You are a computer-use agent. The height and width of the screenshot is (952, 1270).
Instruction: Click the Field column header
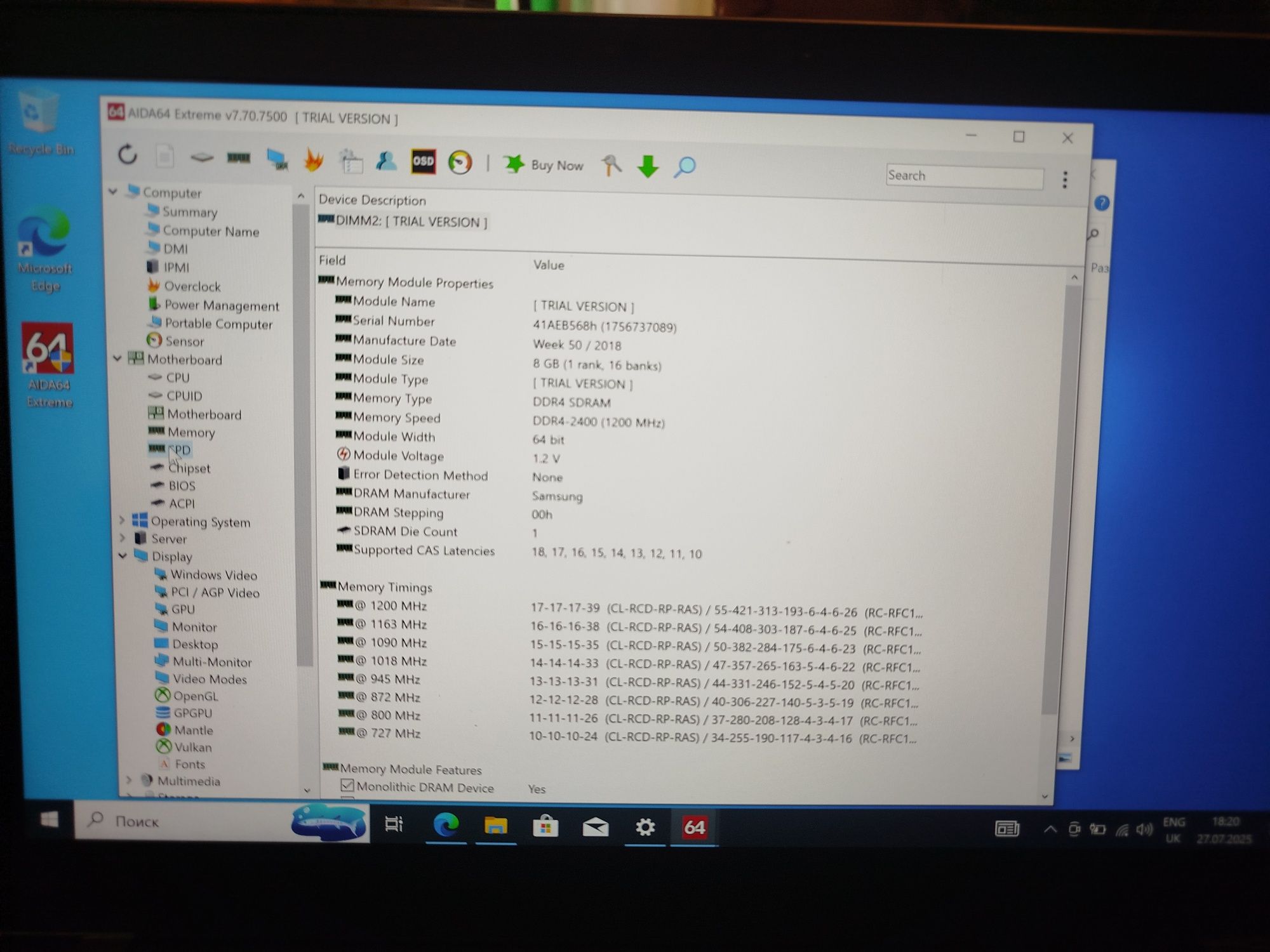(332, 260)
